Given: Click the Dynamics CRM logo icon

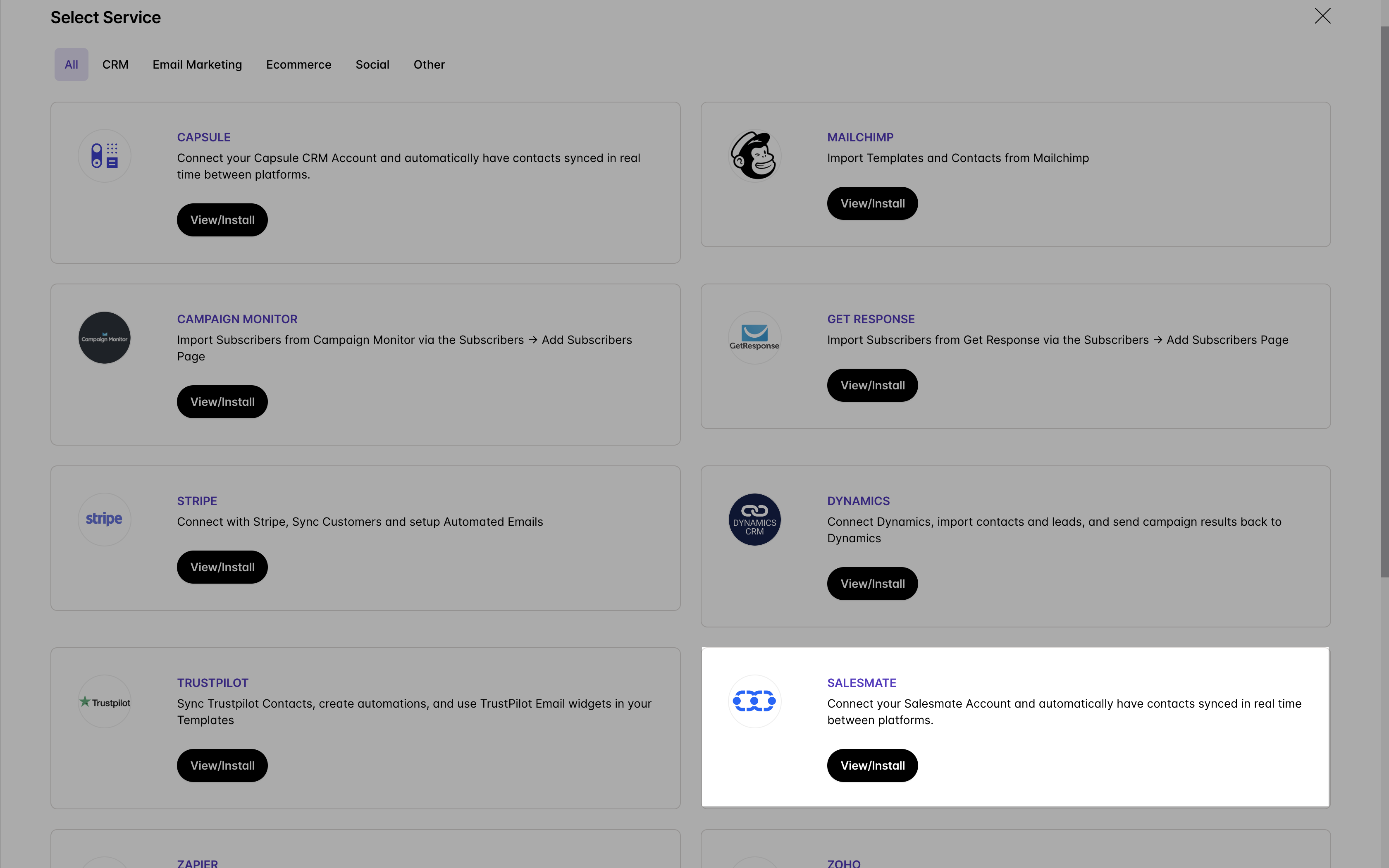Looking at the screenshot, I should pyautogui.click(x=754, y=519).
